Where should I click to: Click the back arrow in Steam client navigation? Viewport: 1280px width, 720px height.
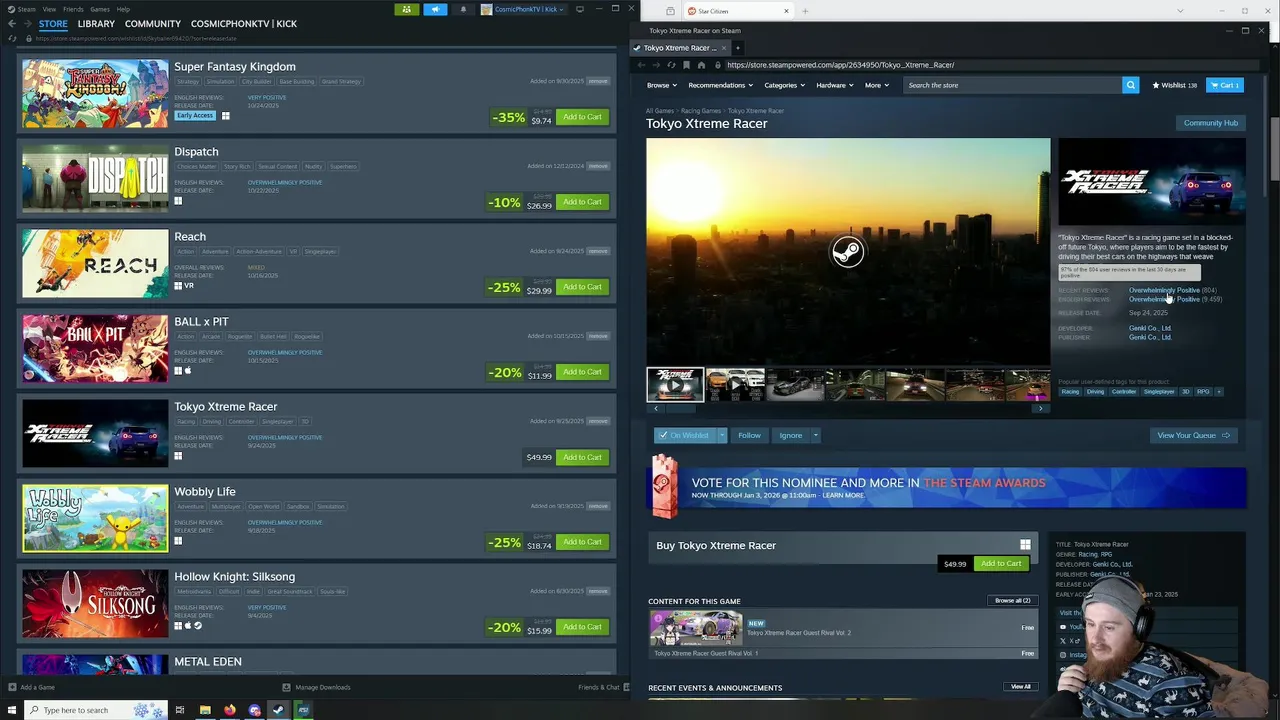tap(12, 23)
